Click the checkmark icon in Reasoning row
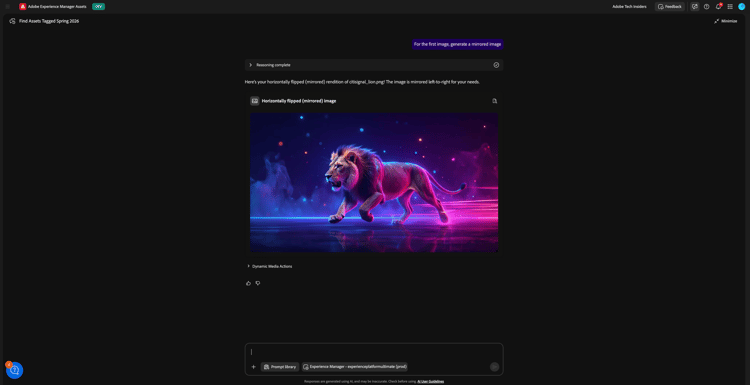 [496, 65]
